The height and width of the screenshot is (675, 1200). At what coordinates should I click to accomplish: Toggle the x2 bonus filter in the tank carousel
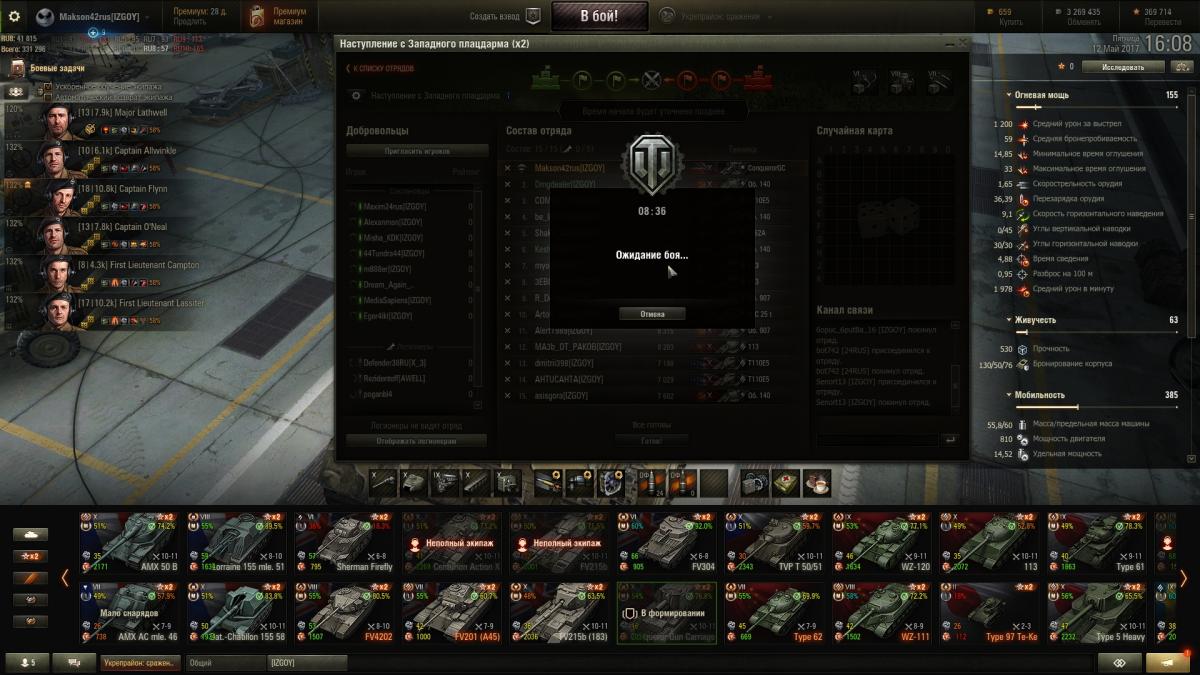[30, 556]
